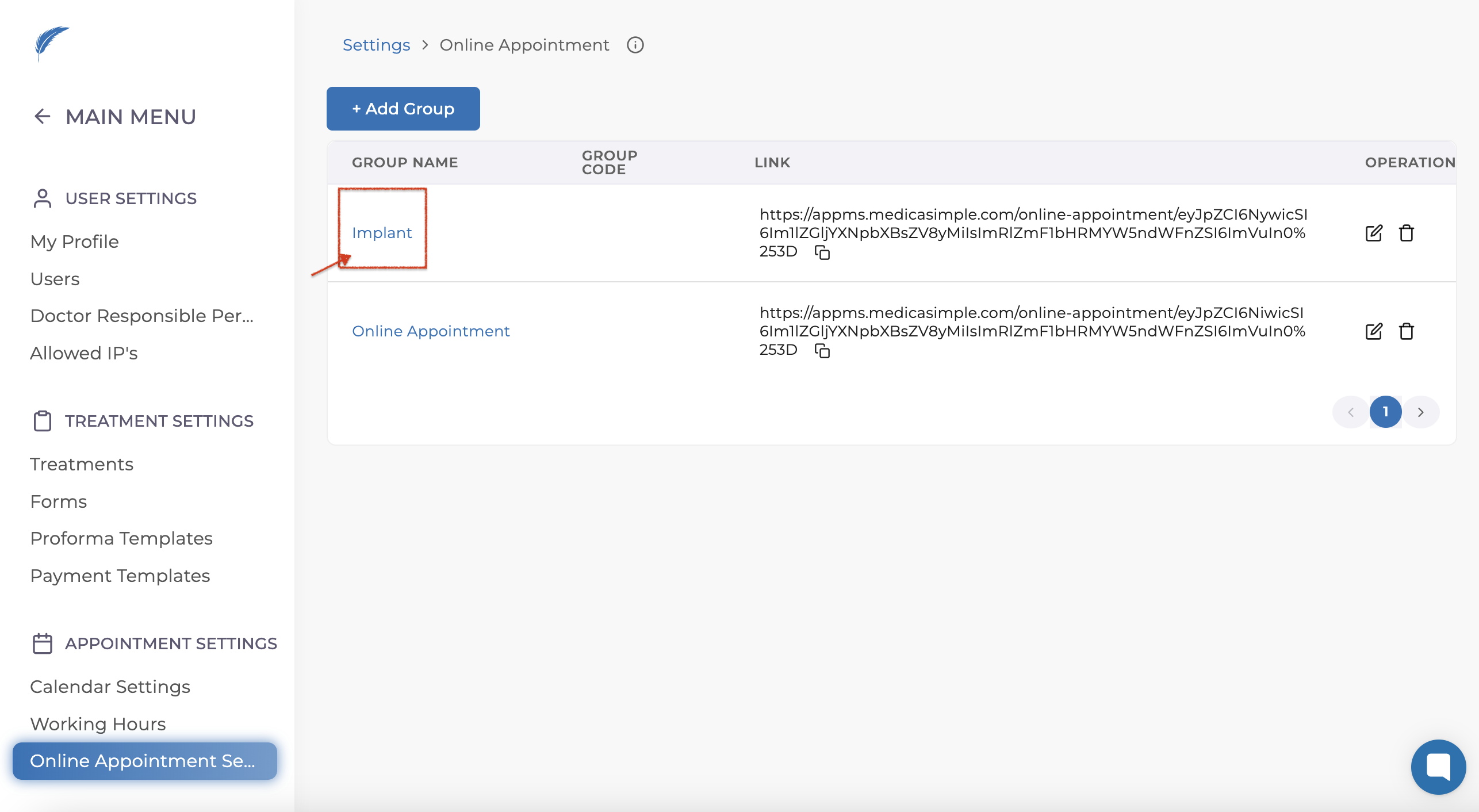
Task: Open the Online Appointment group name link
Action: (x=431, y=331)
